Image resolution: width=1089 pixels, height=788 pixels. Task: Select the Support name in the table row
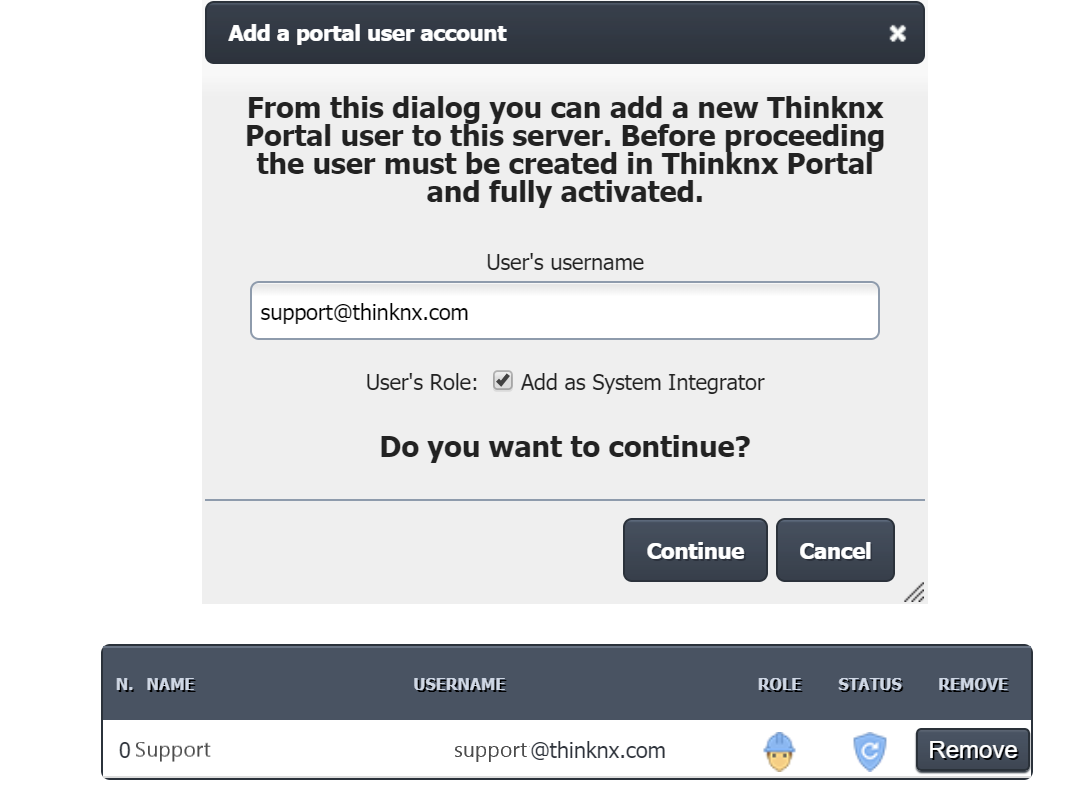tap(172, 750)
